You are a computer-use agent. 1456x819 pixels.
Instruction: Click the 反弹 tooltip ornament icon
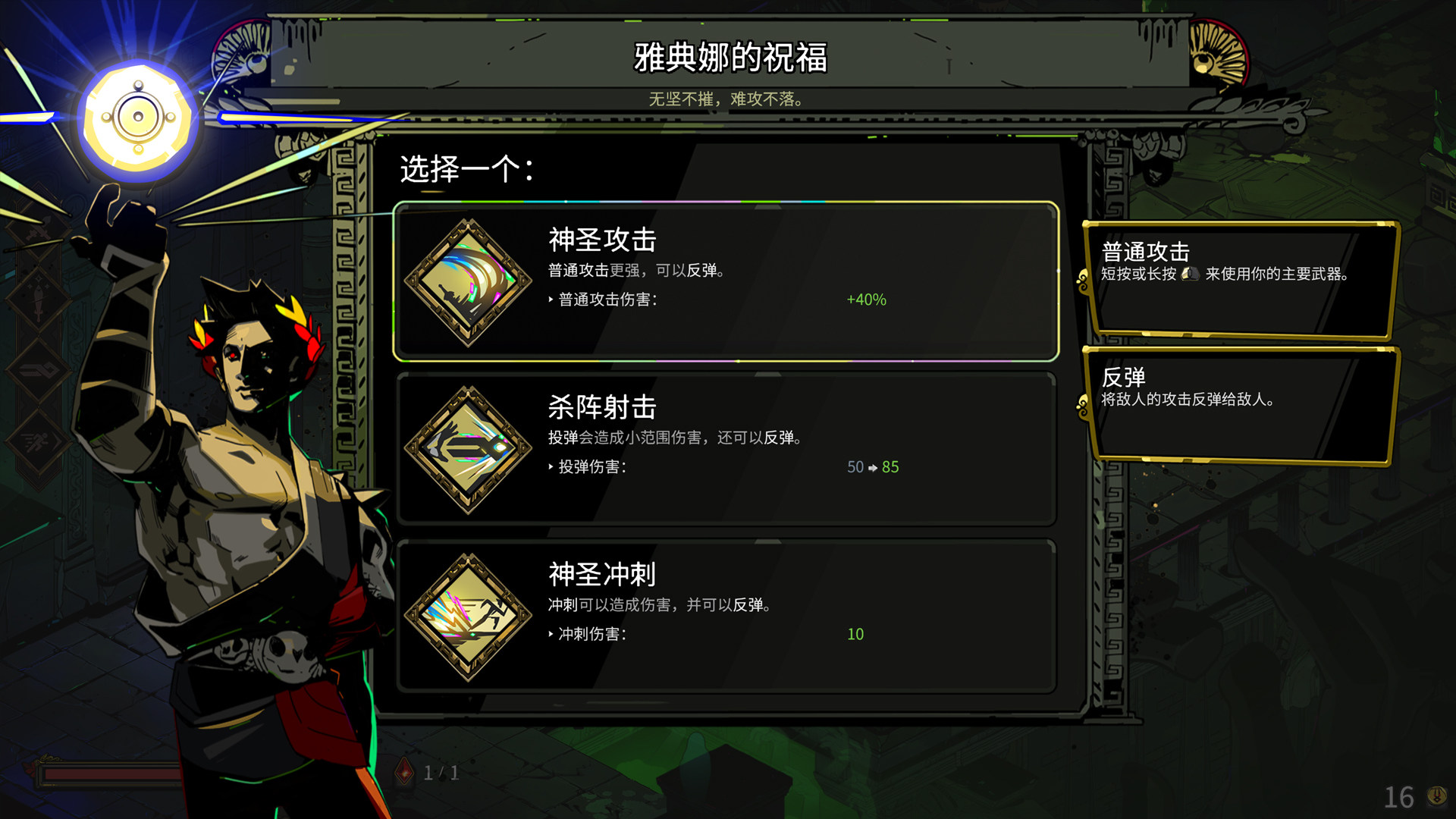tap(1083, 406)
